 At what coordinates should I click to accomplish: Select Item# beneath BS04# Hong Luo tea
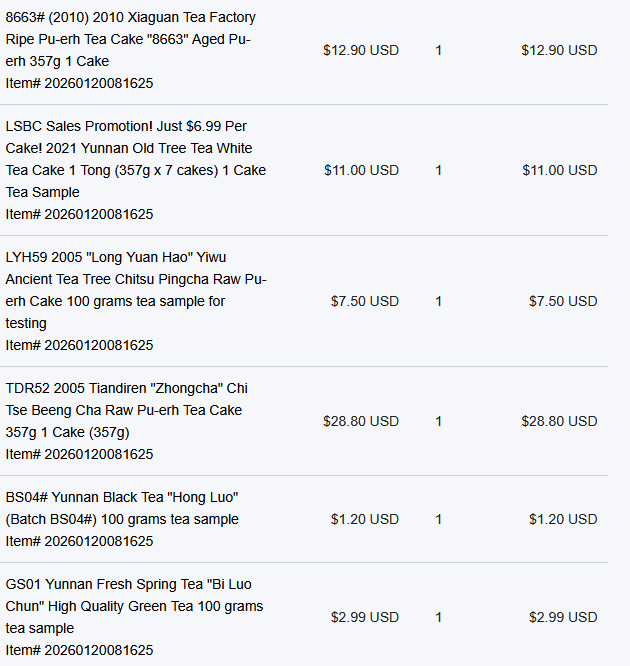point(79,541)
